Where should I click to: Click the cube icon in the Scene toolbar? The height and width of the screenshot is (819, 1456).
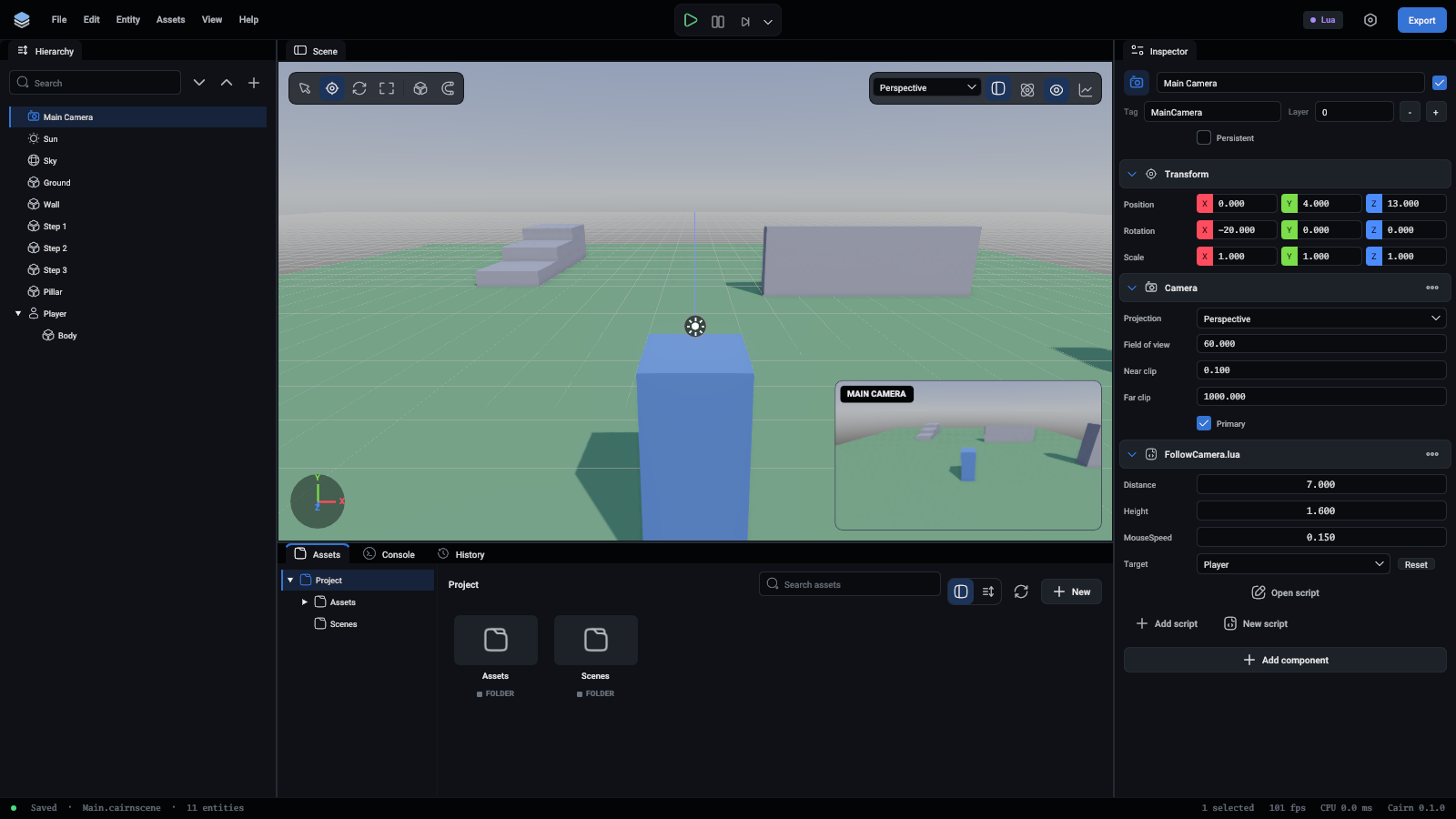(420, 88)
